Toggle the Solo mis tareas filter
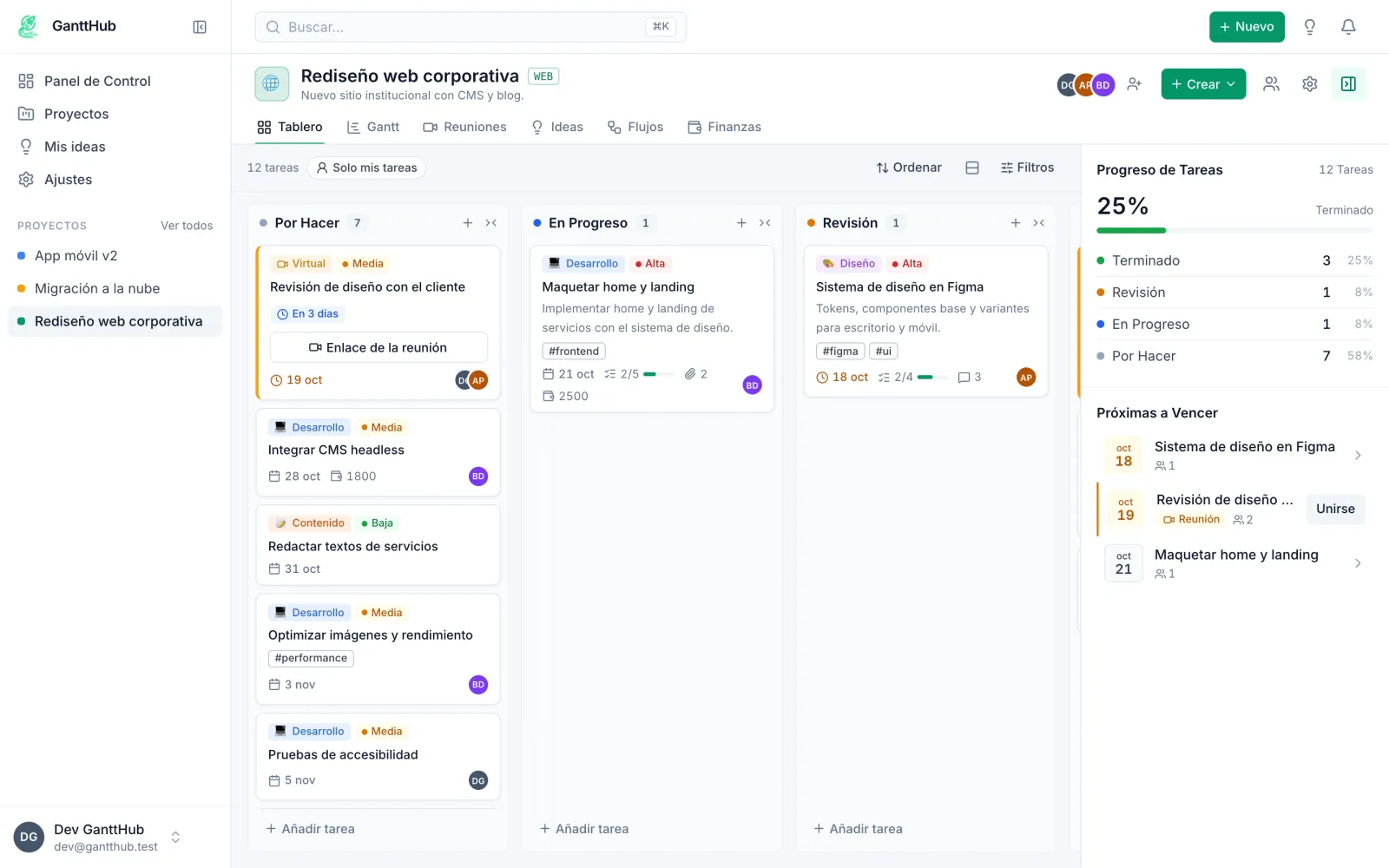Image resolution: width=1389 pixels, height=868 pixels. click(x=366, y=168)
